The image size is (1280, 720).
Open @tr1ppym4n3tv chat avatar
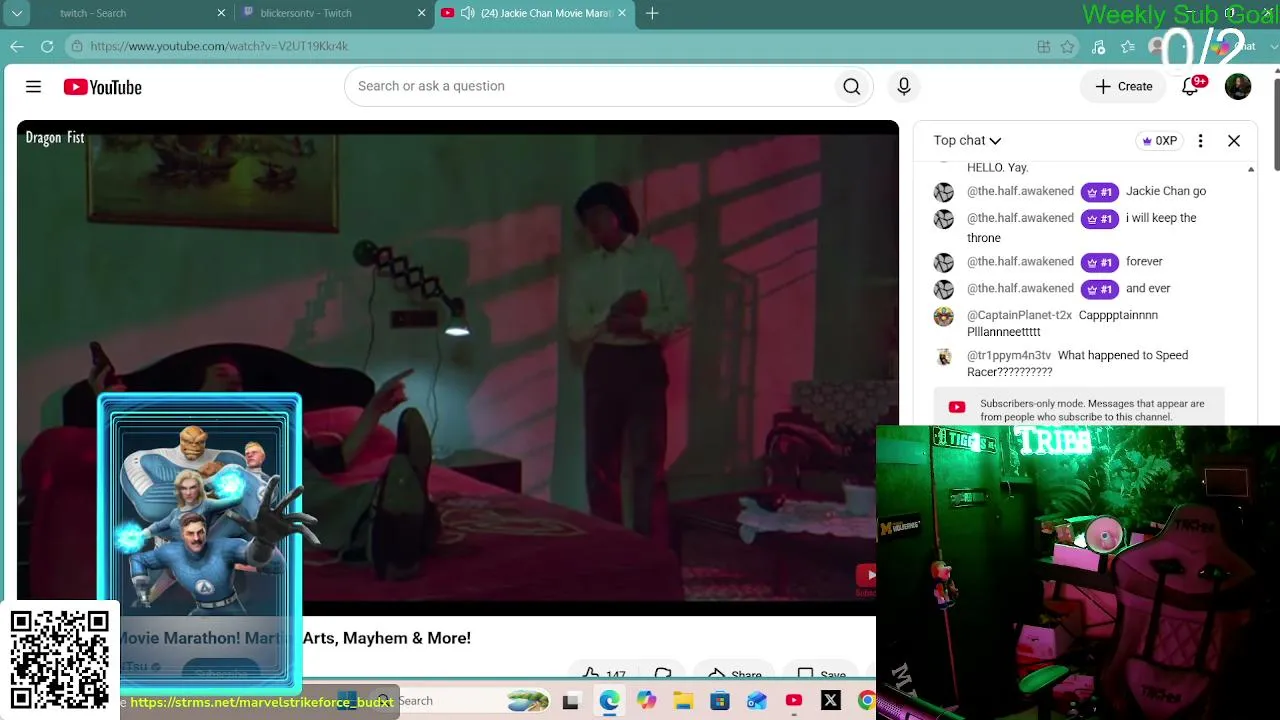tap(944, 357)
